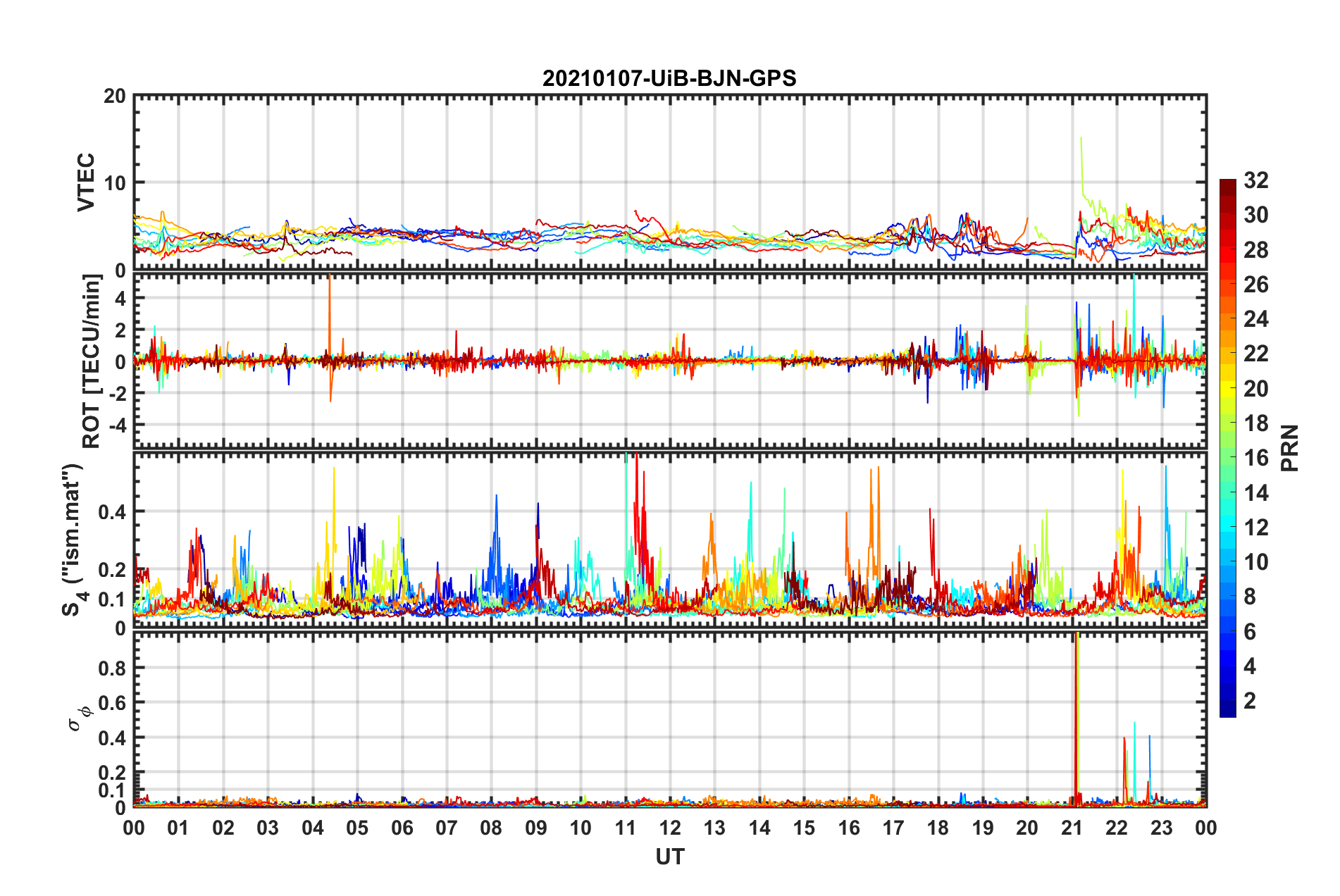1340x896 pixels.
Task: Click the "0.8" tick on the sigma-phi axis
Action: click(113, 668)
